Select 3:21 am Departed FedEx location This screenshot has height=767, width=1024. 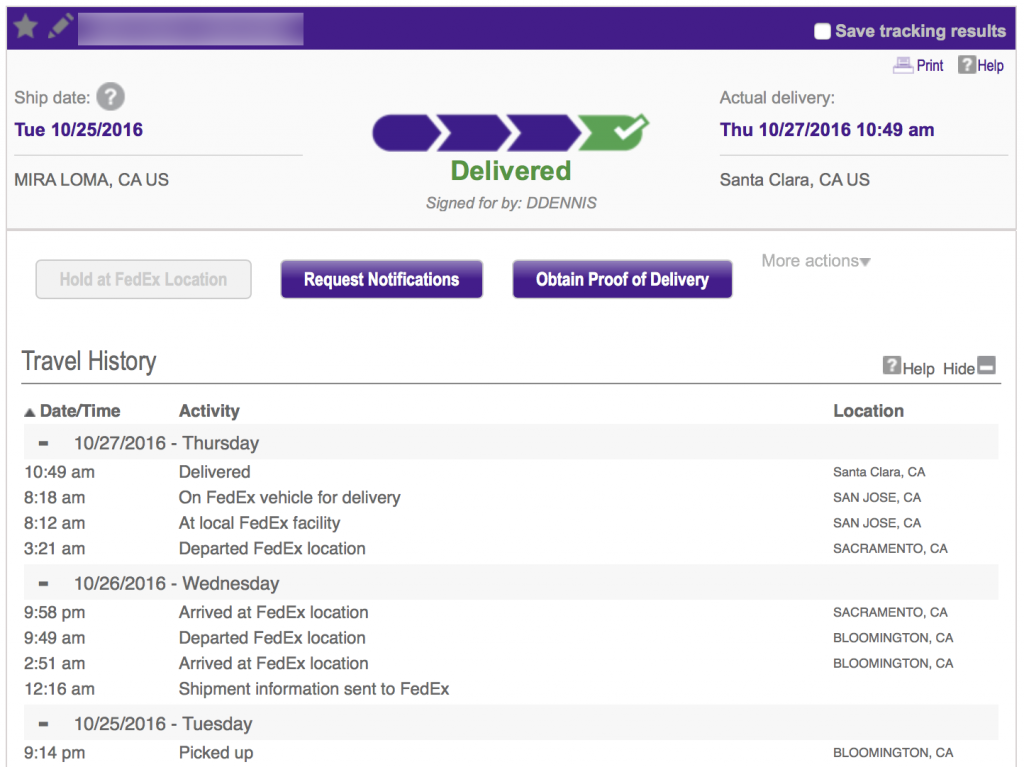[x=511, y=548]
